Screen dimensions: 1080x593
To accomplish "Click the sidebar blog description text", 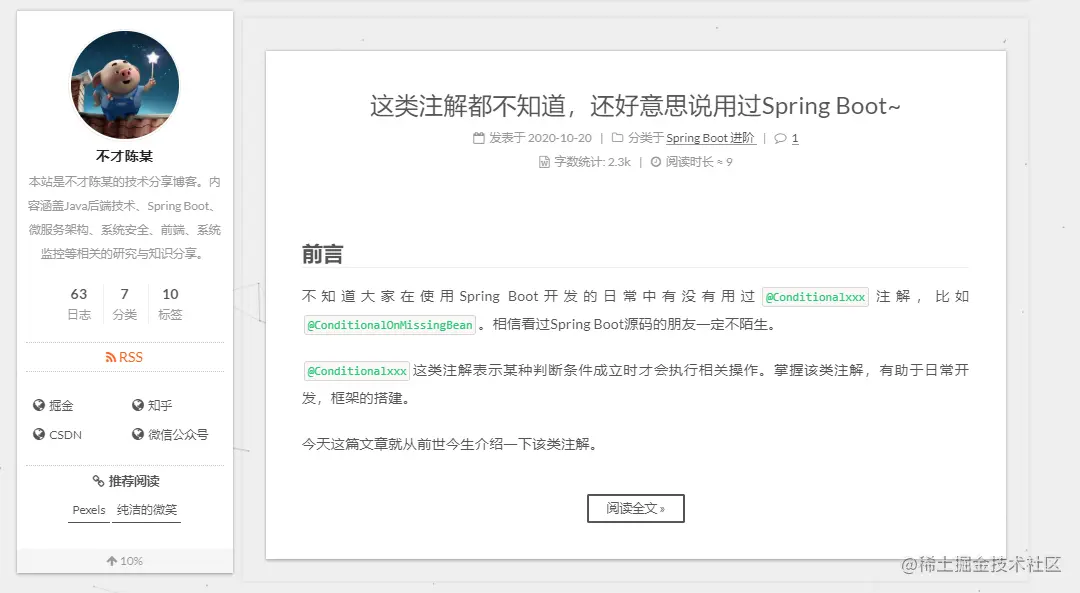I will click(125, 218).
